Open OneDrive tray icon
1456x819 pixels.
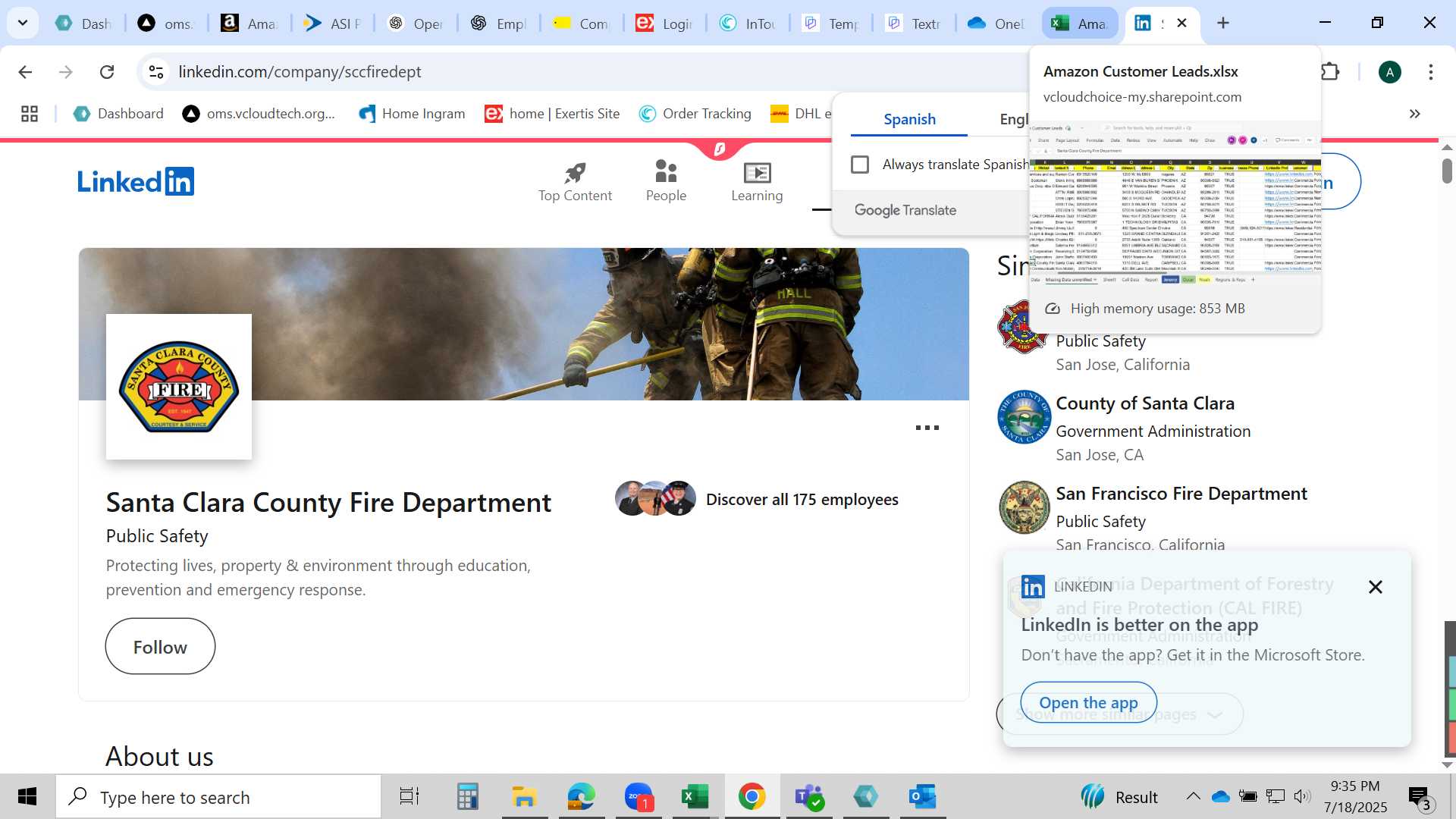coord(1220,796)
